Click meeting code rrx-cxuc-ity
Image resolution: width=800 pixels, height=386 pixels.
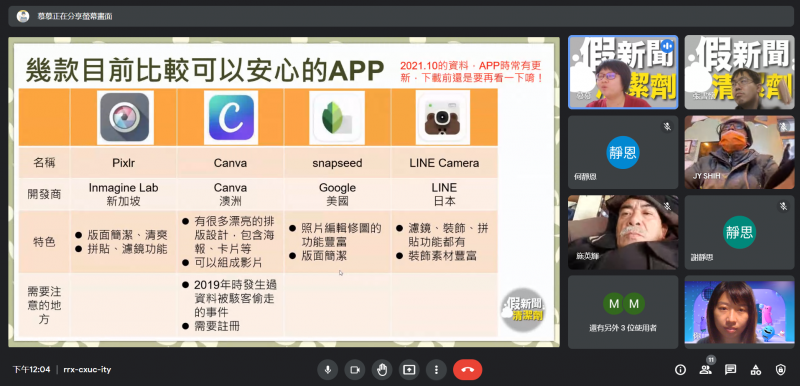(x=87, y=370)
